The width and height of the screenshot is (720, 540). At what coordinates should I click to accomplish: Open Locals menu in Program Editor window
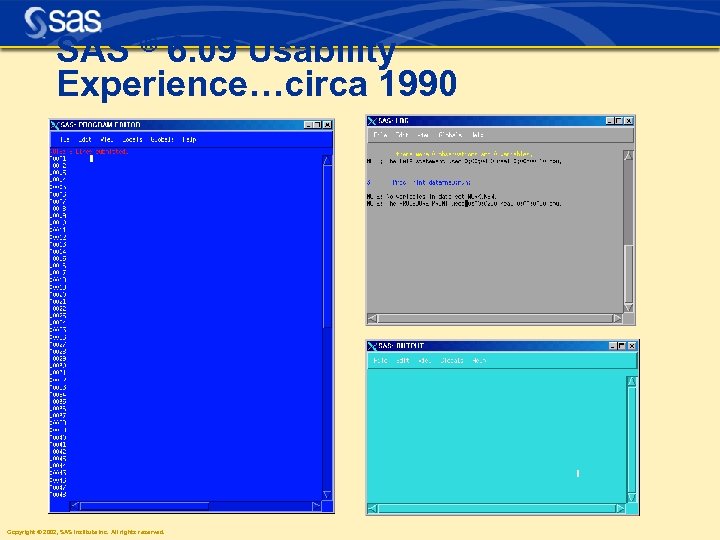tap(132, 139)
